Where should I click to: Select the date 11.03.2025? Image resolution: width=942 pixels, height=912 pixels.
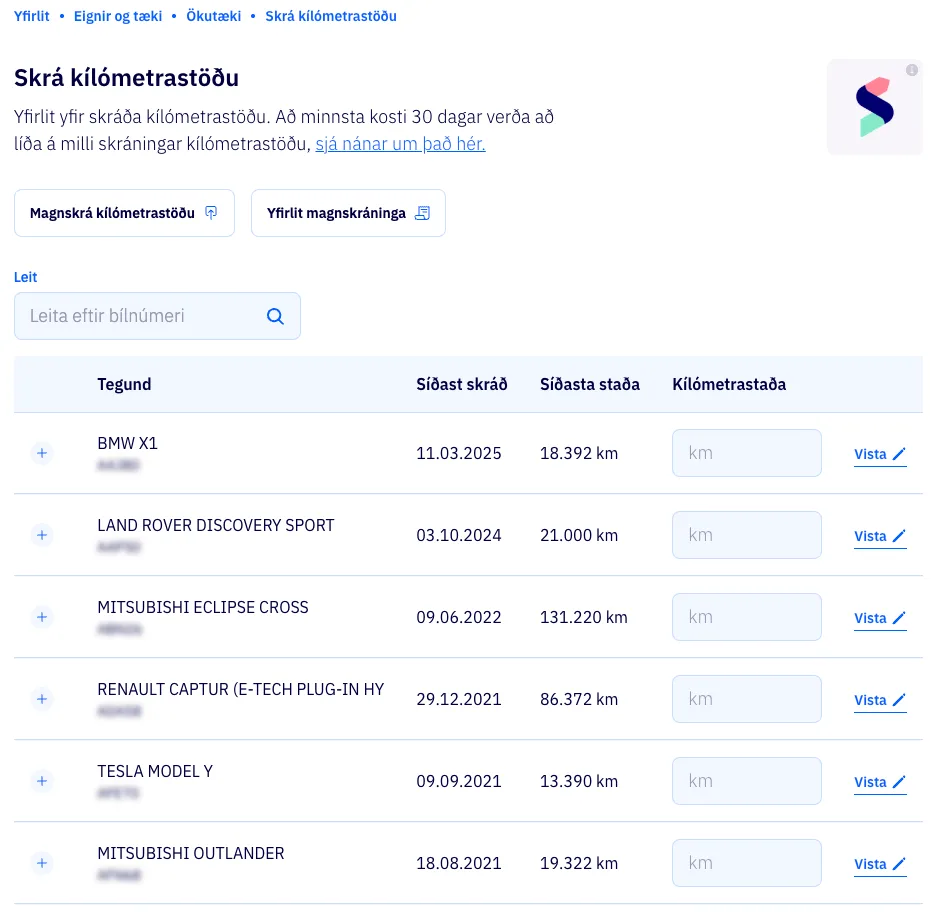(x=458, y=453)
